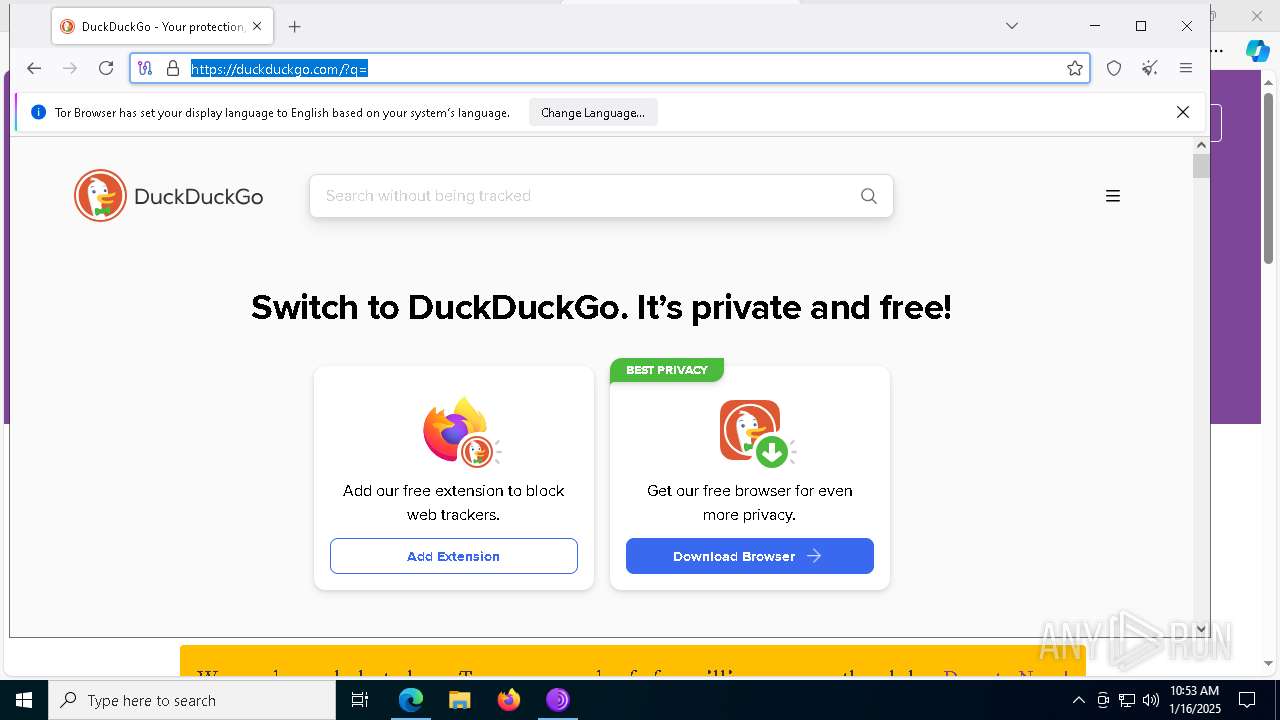Go back with the browser back arrow
The width and height of the screenshot is (1280, 720).
tap(34, 68)
